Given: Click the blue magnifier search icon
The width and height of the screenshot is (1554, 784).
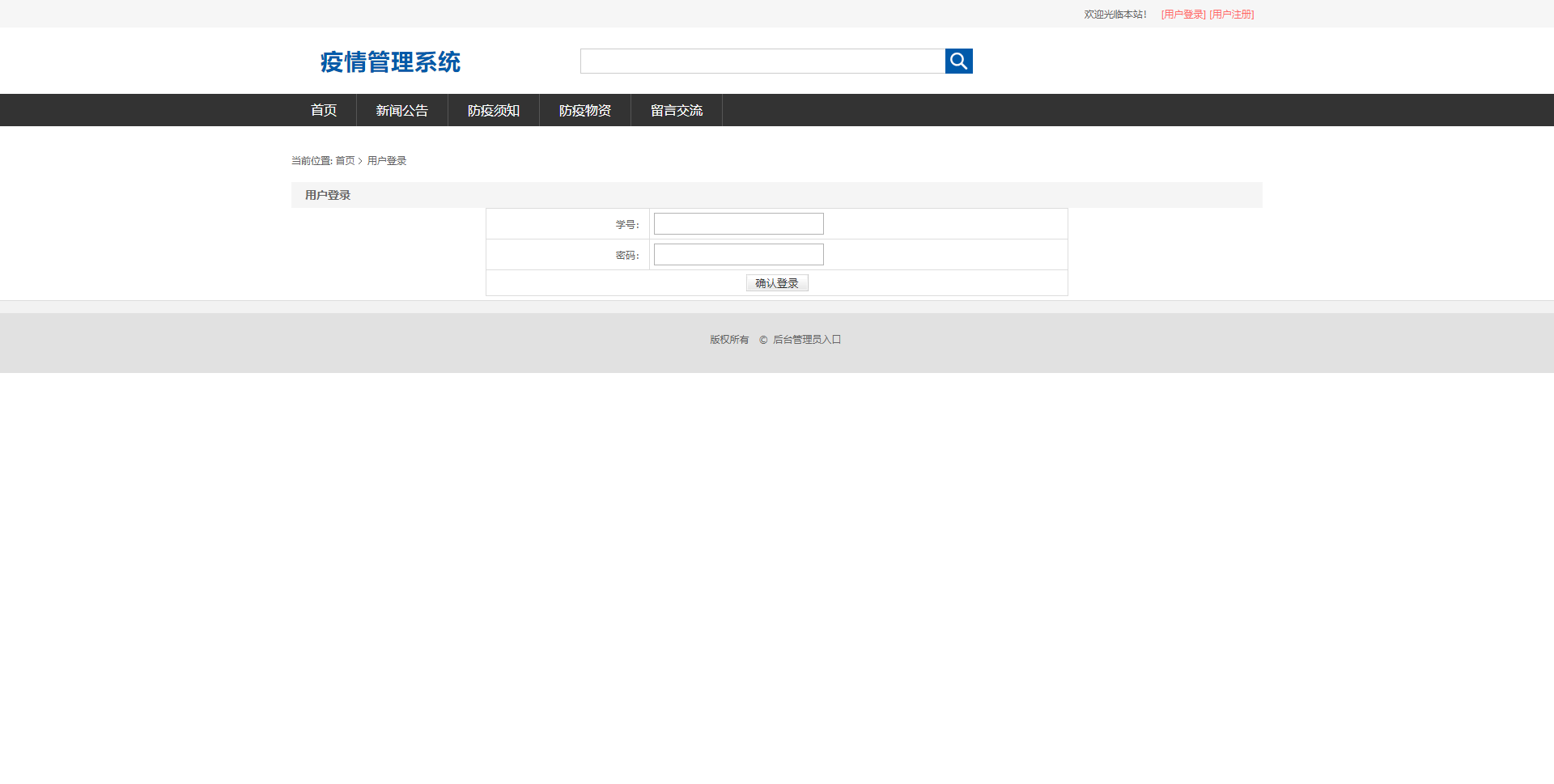Looking at the screenshot, I should coord(958,61).
